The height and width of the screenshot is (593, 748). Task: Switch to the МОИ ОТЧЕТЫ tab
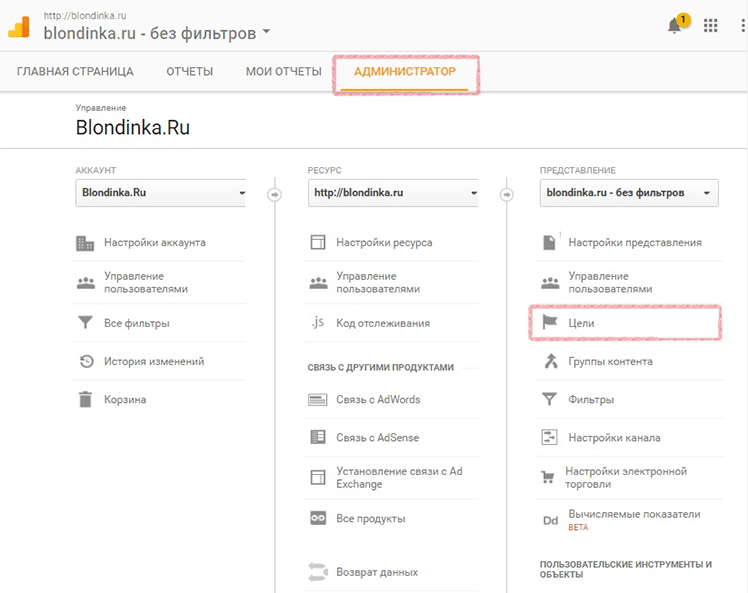pyautogui.click(x=283, y=72)
